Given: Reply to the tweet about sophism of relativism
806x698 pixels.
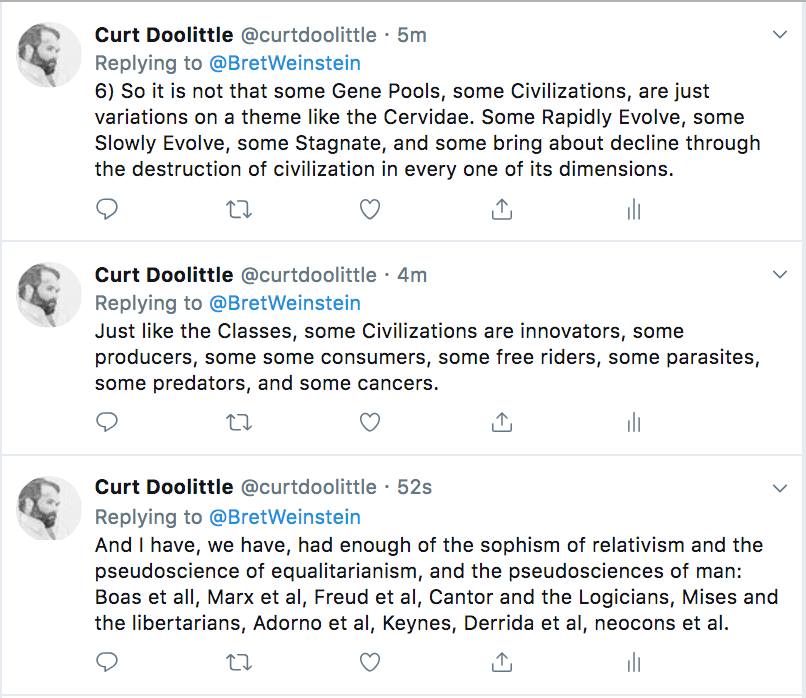Looking at the screenshot, I should pyautogui.click(x=107, y=662).
